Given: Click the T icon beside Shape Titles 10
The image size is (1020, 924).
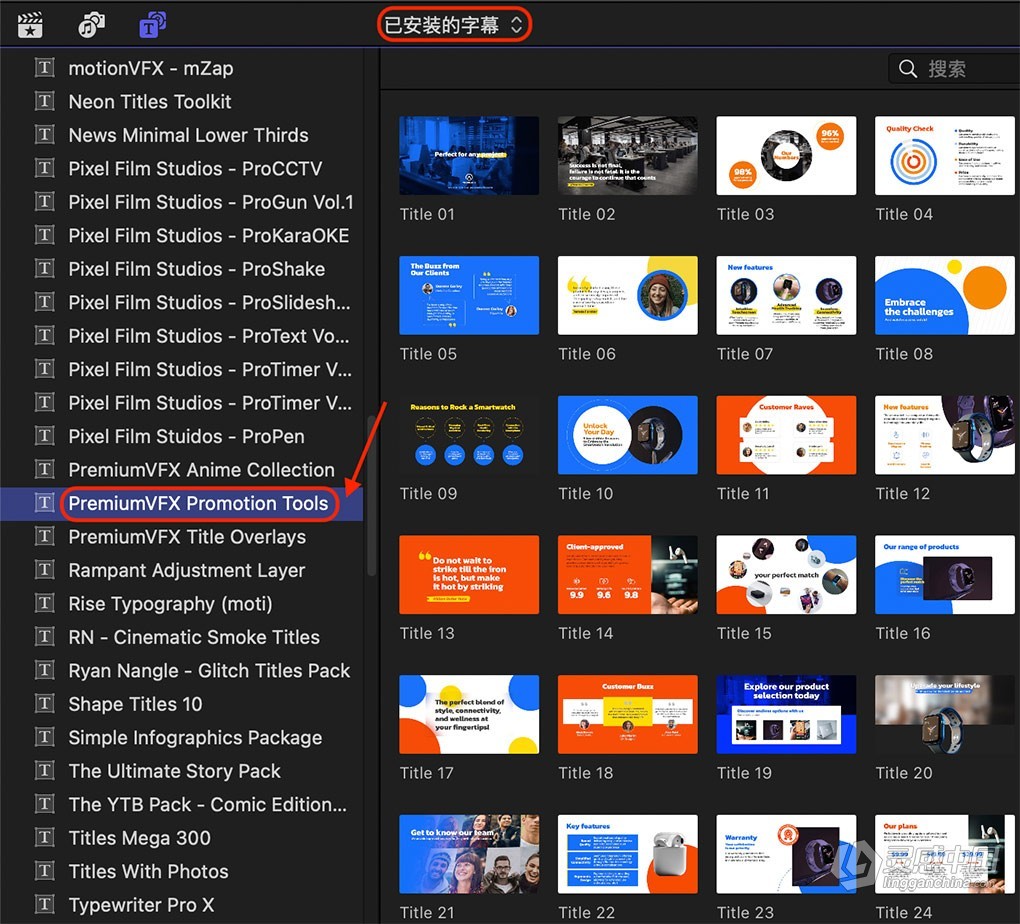Looking at the screenshot, I should pos(44,704).
